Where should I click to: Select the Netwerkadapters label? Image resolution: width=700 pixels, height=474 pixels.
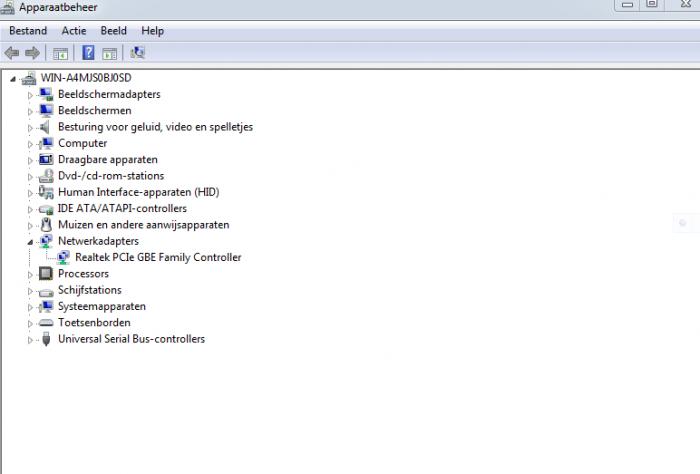click(x=98, y=241)
